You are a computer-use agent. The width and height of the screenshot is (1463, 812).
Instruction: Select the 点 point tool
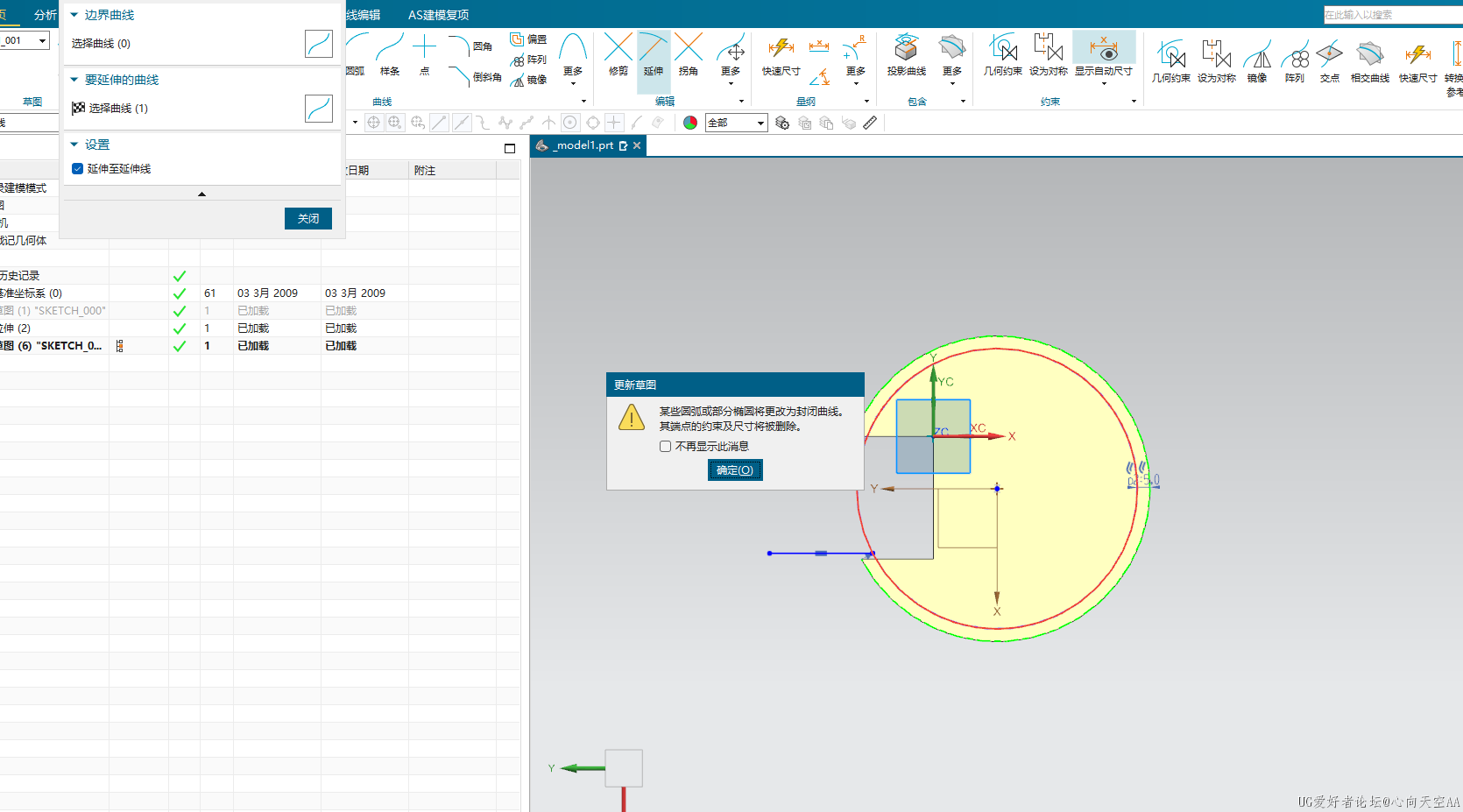coord(425,55)
